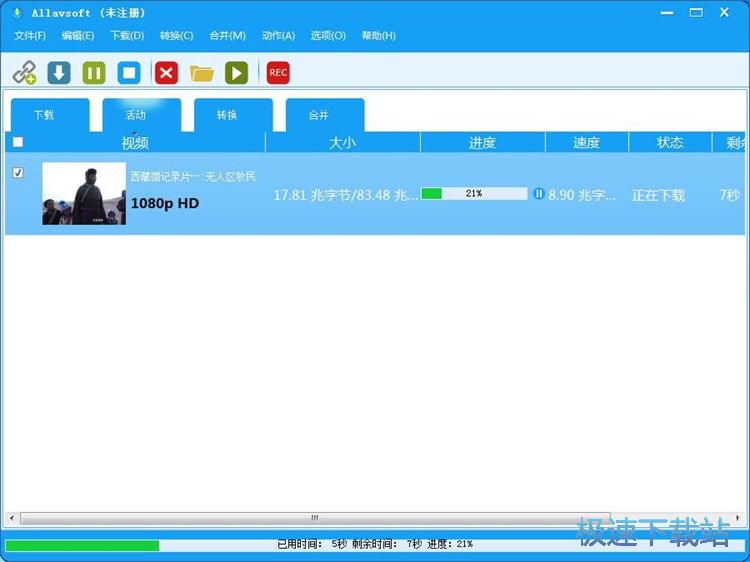Open 文件(F) menu
The image size is (750, 562).
[30, 36]
